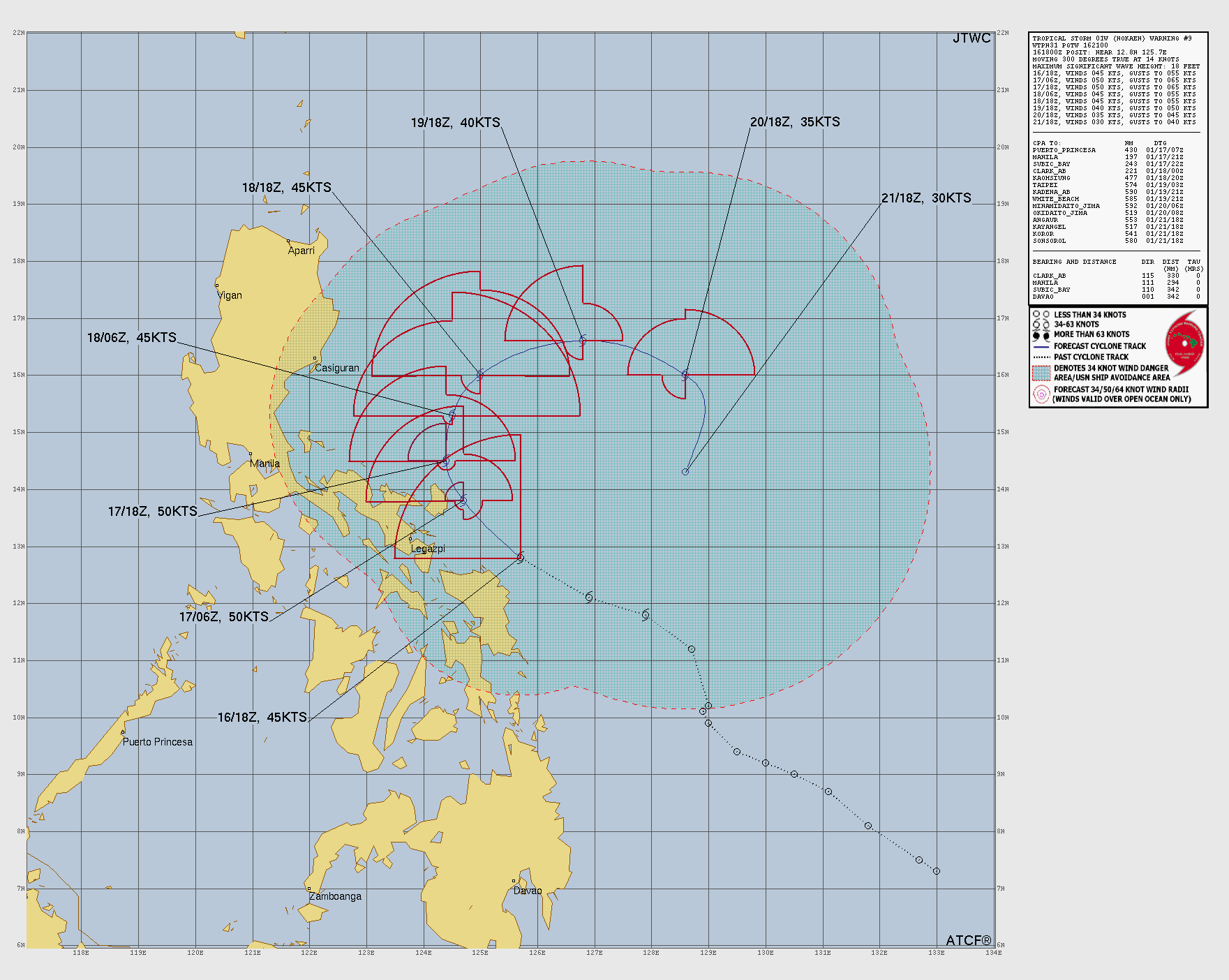Click the ATCF® text at map bottom-right
This screenshot has height=980, width=1229.
pyautogui.click(x=968, y=940)
